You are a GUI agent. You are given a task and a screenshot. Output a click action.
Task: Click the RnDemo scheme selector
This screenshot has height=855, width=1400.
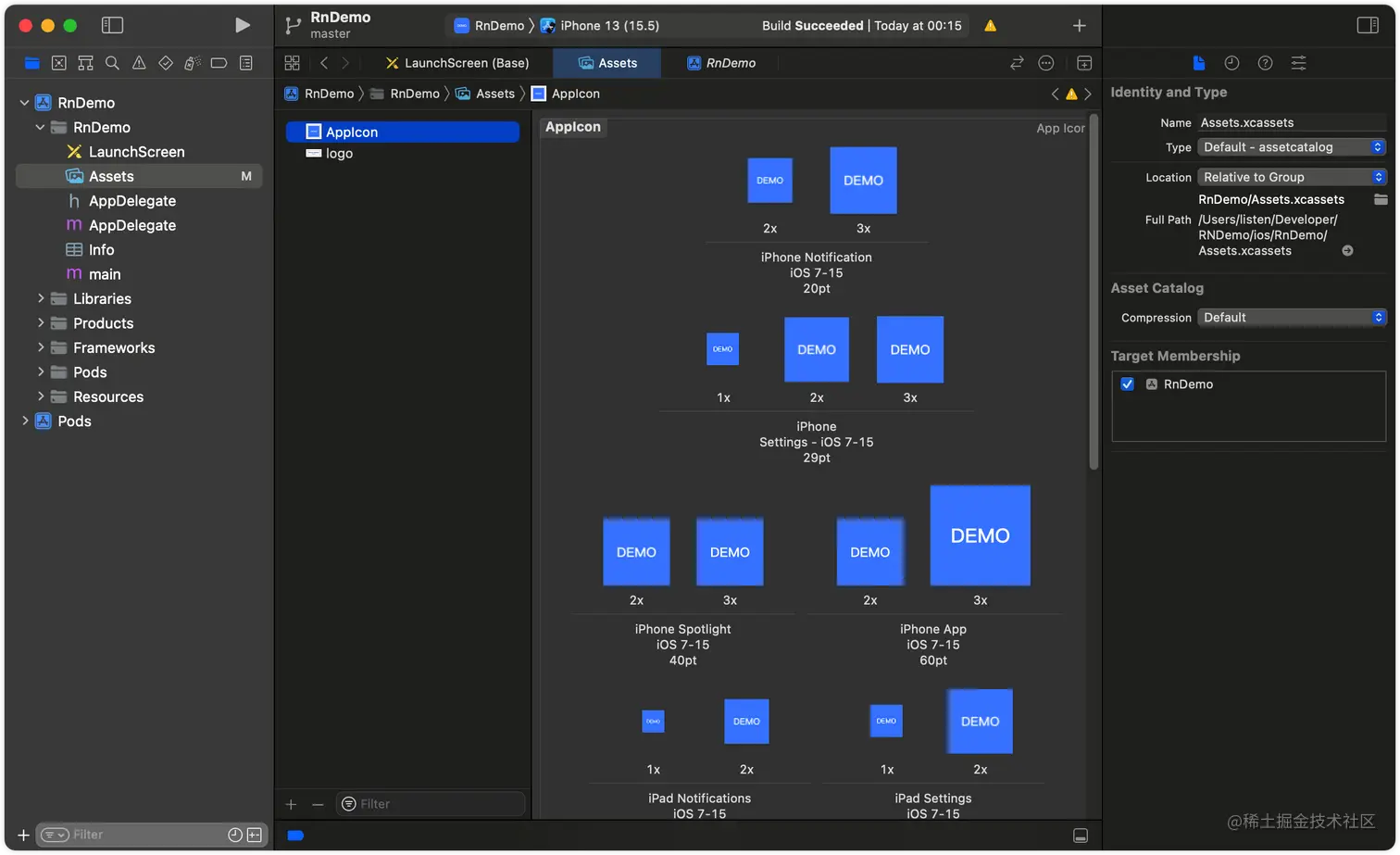[x=489, y=26]
